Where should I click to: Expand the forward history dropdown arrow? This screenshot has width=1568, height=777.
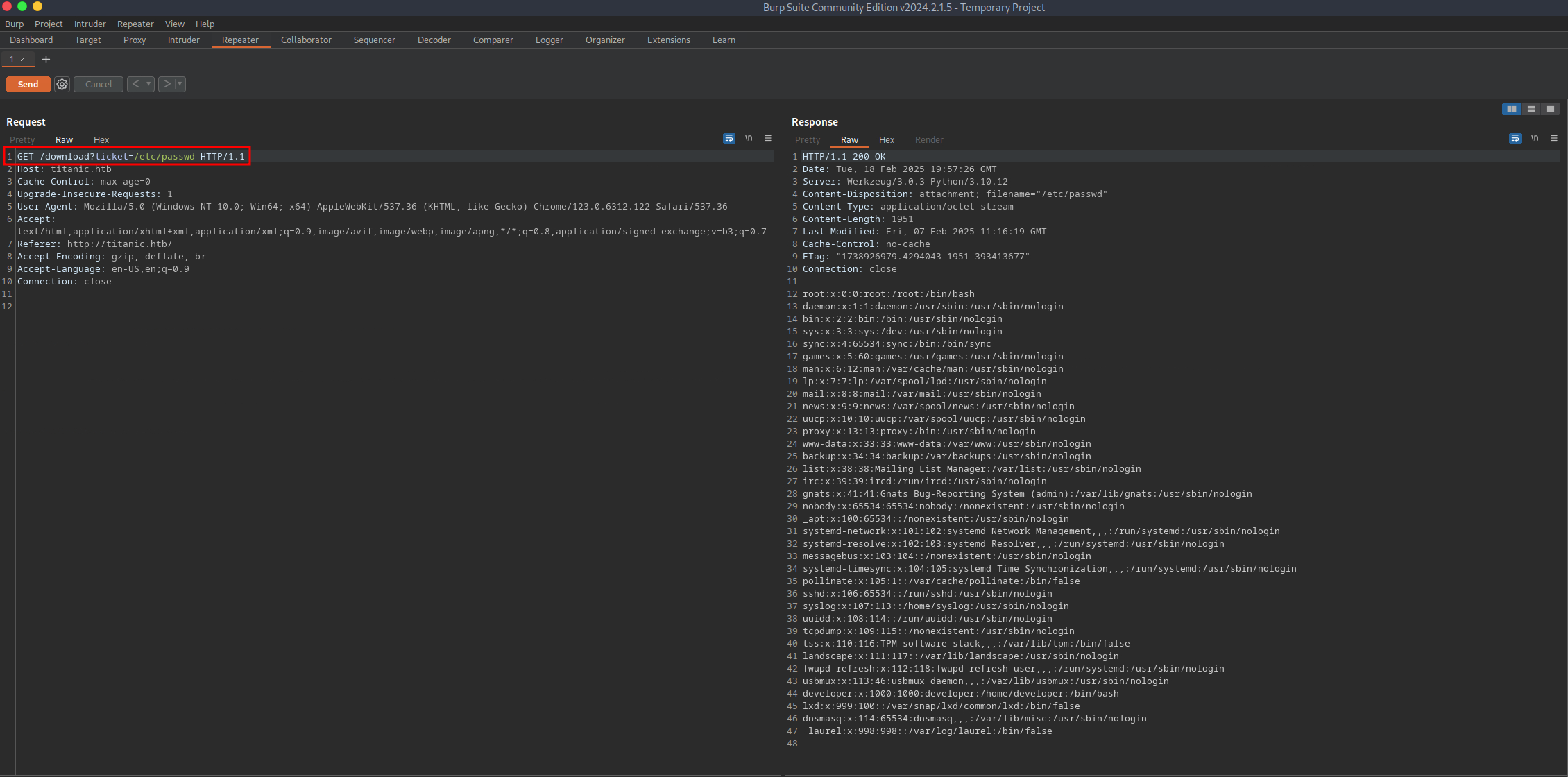click(180, 84)
